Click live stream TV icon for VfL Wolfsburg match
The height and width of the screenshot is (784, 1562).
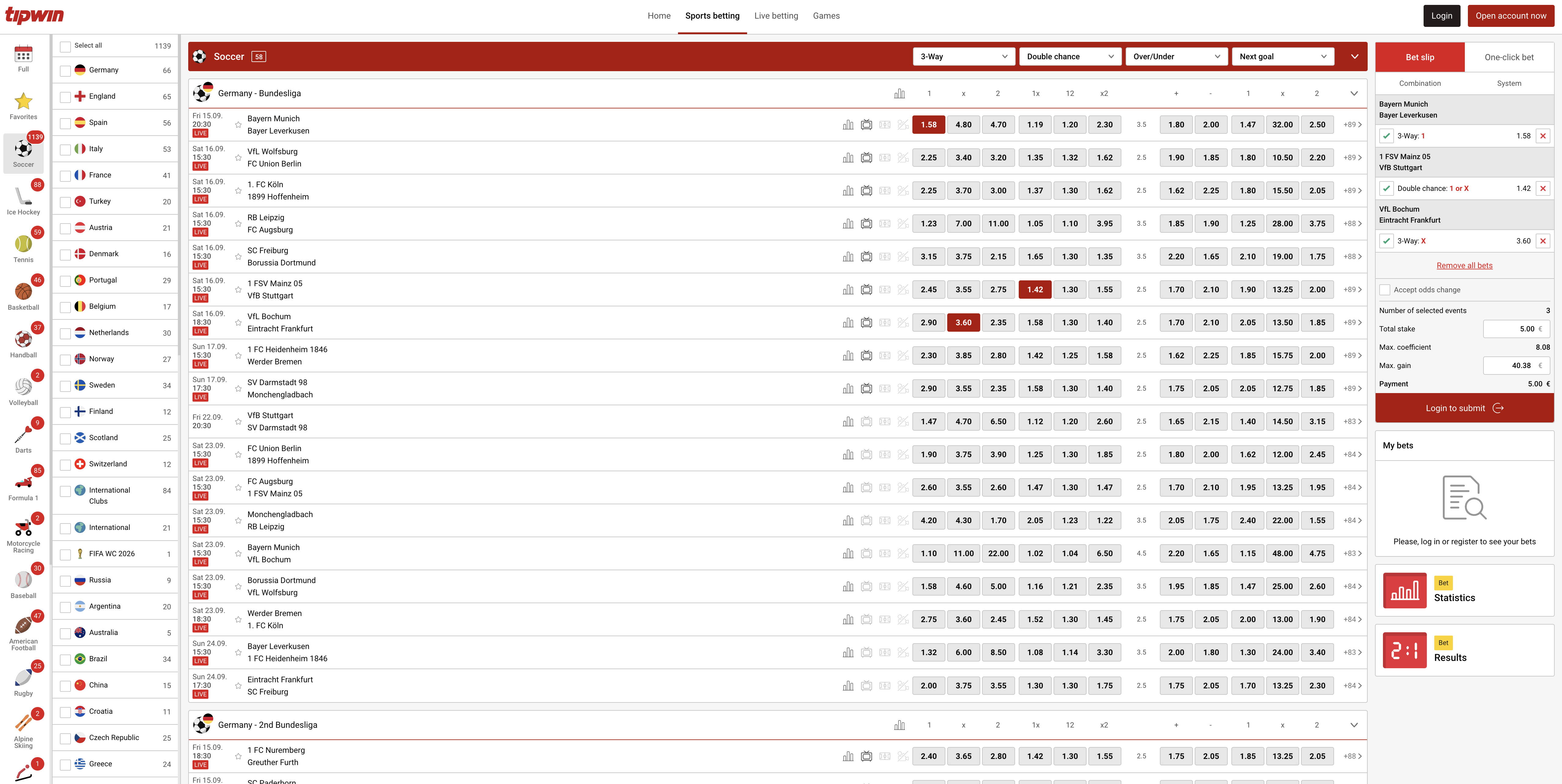tap(867, 158)
